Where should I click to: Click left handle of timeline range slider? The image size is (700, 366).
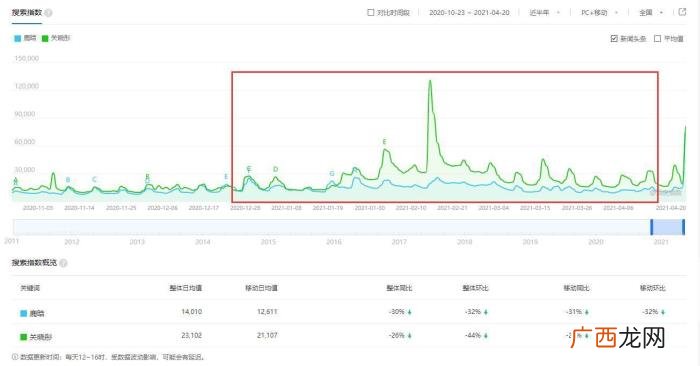652,227
